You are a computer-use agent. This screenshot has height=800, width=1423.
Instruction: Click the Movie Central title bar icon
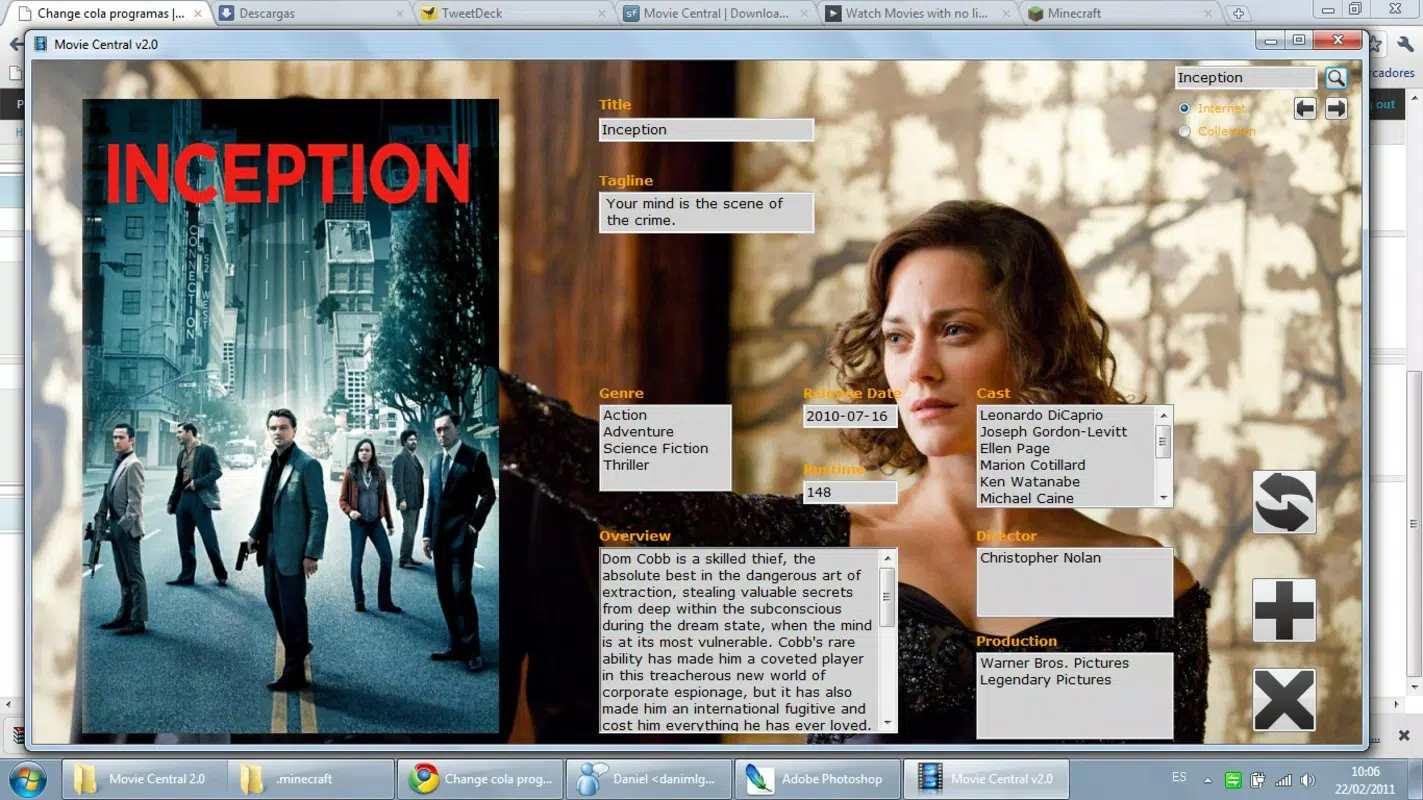41,44
